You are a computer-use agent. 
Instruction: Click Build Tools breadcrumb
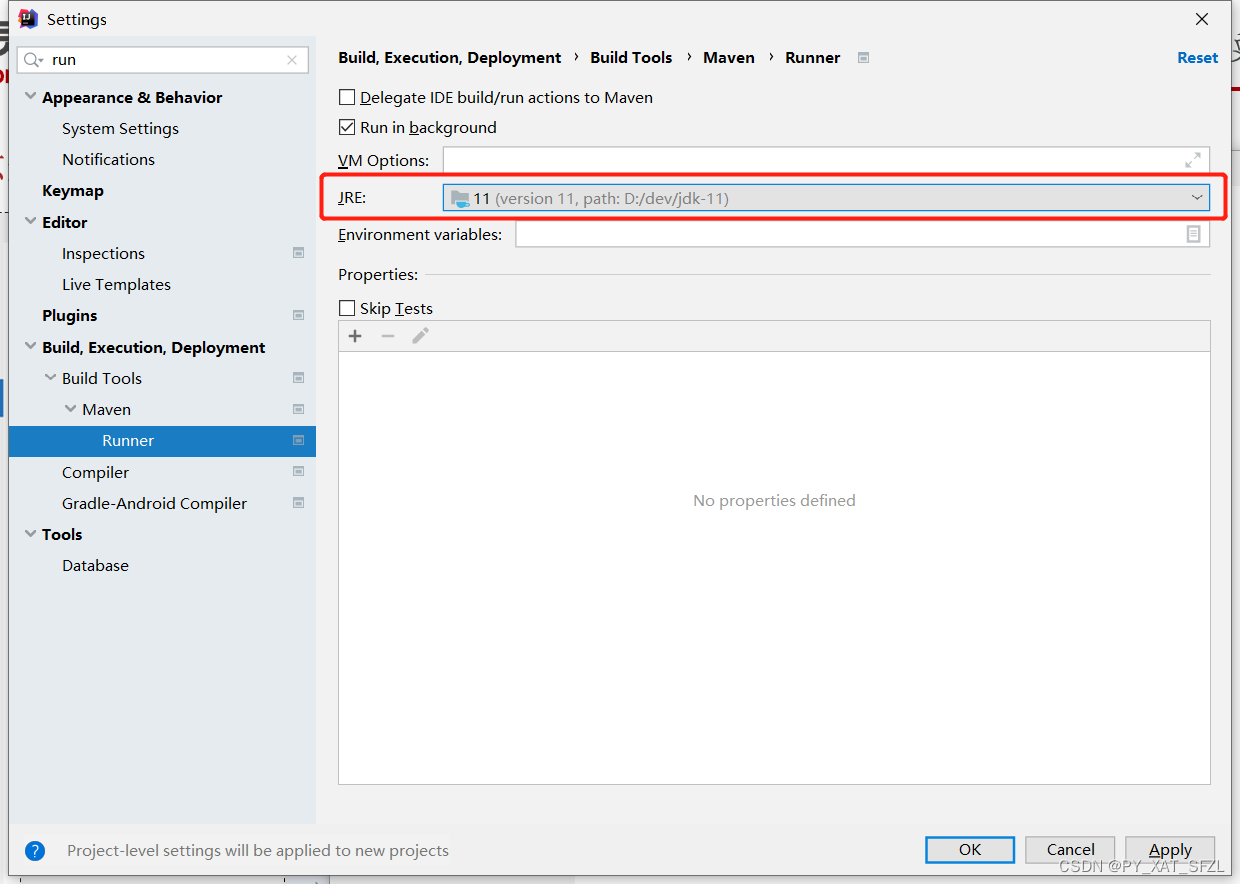point(631,57)
